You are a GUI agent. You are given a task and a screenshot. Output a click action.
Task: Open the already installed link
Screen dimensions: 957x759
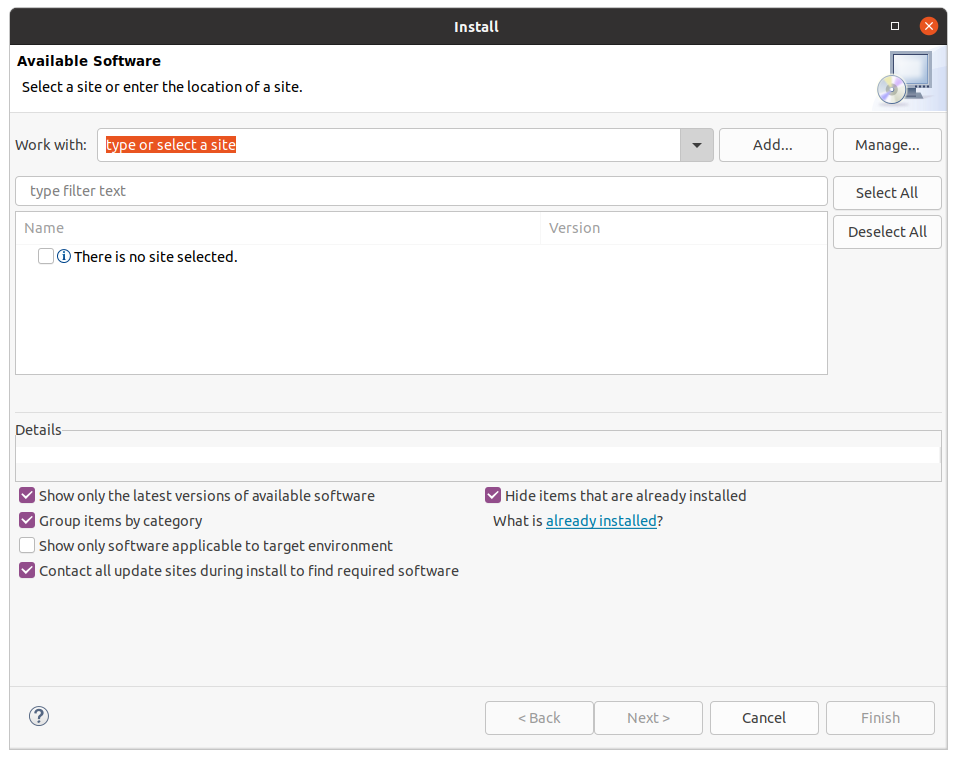[600, 520]
